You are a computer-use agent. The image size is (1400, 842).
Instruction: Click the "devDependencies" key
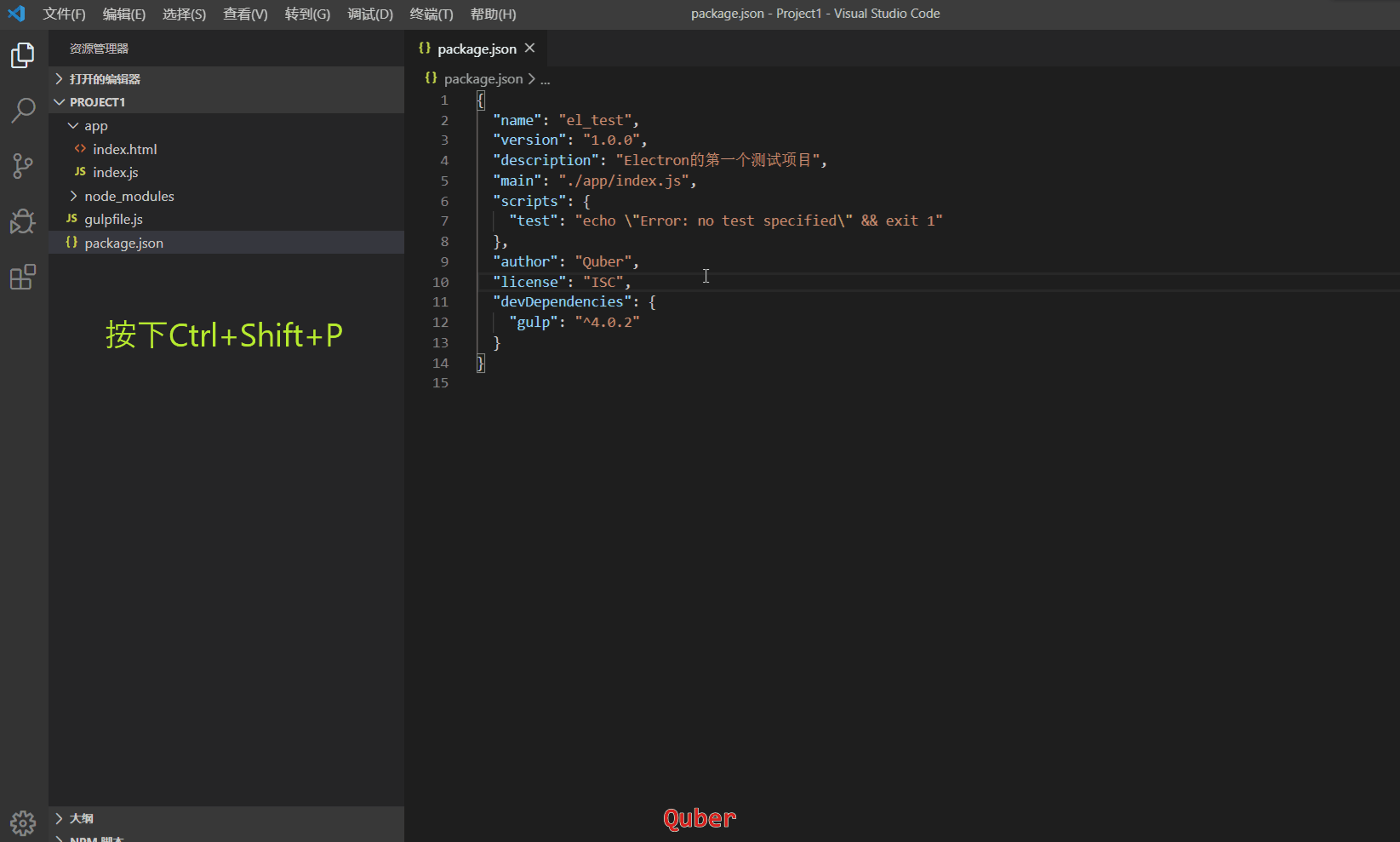coord(563,301)
